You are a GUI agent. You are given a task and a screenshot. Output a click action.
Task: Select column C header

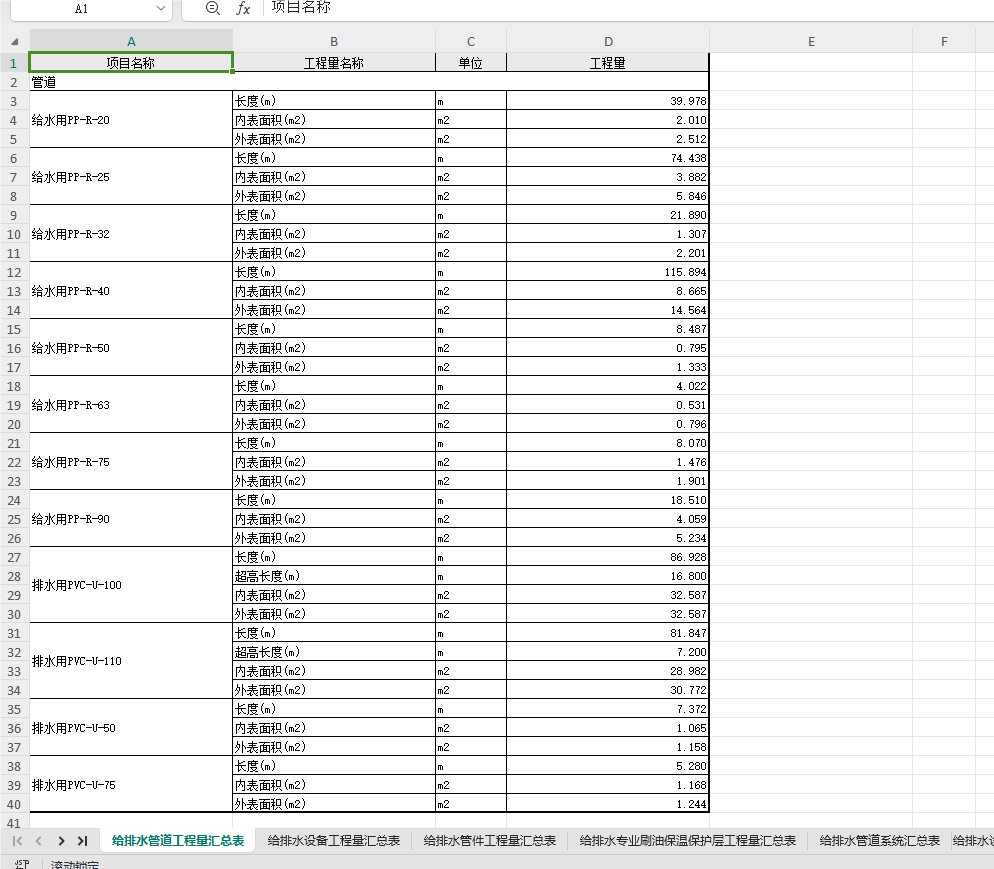coord(471,42)
